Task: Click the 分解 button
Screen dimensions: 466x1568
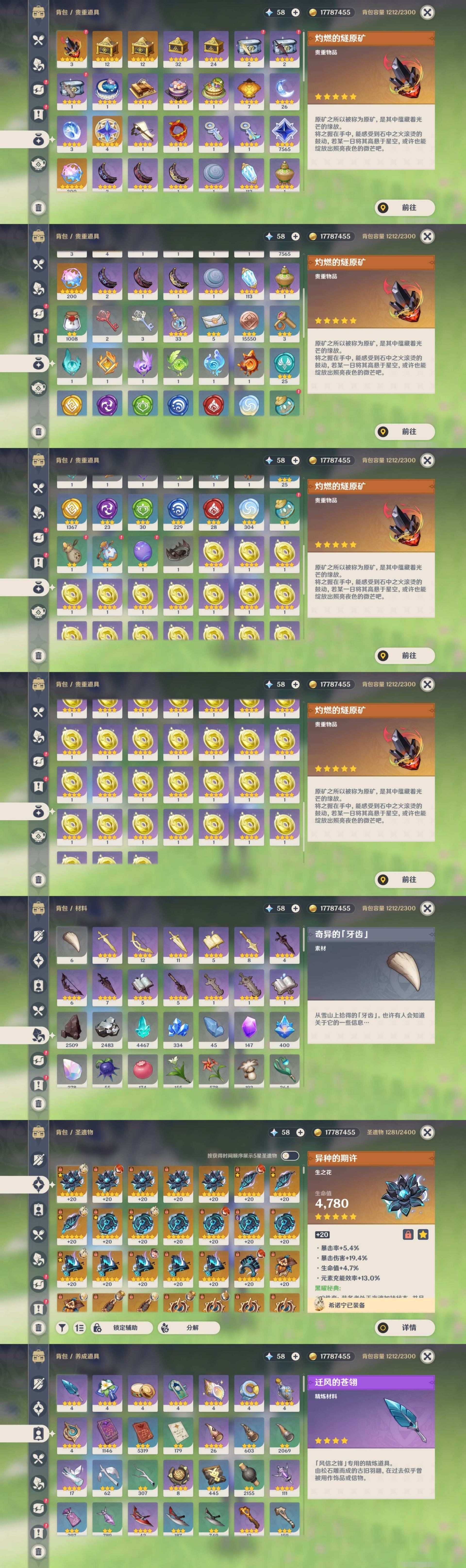Action: pos(189,1328)
